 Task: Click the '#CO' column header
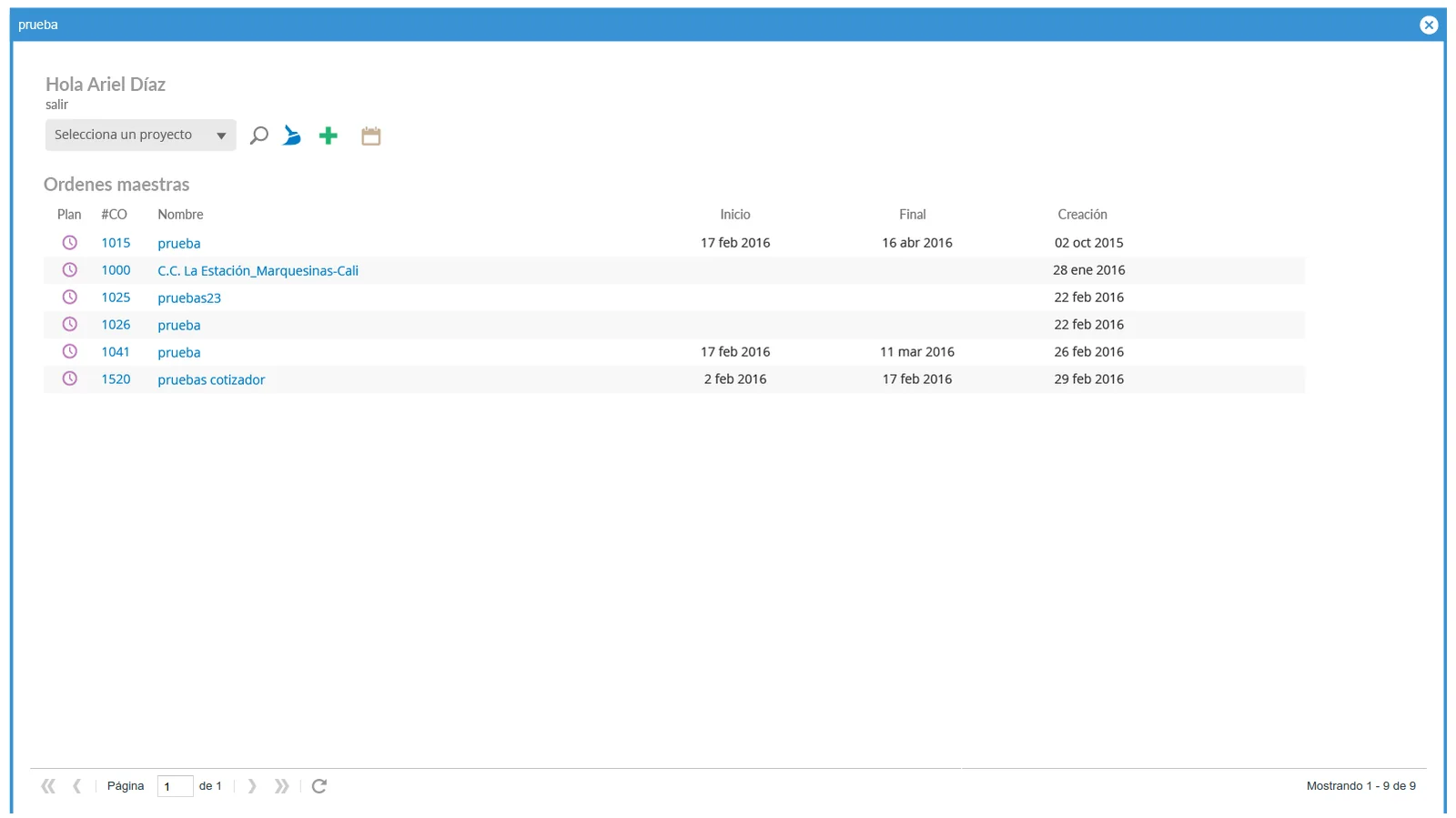(114, 215)
